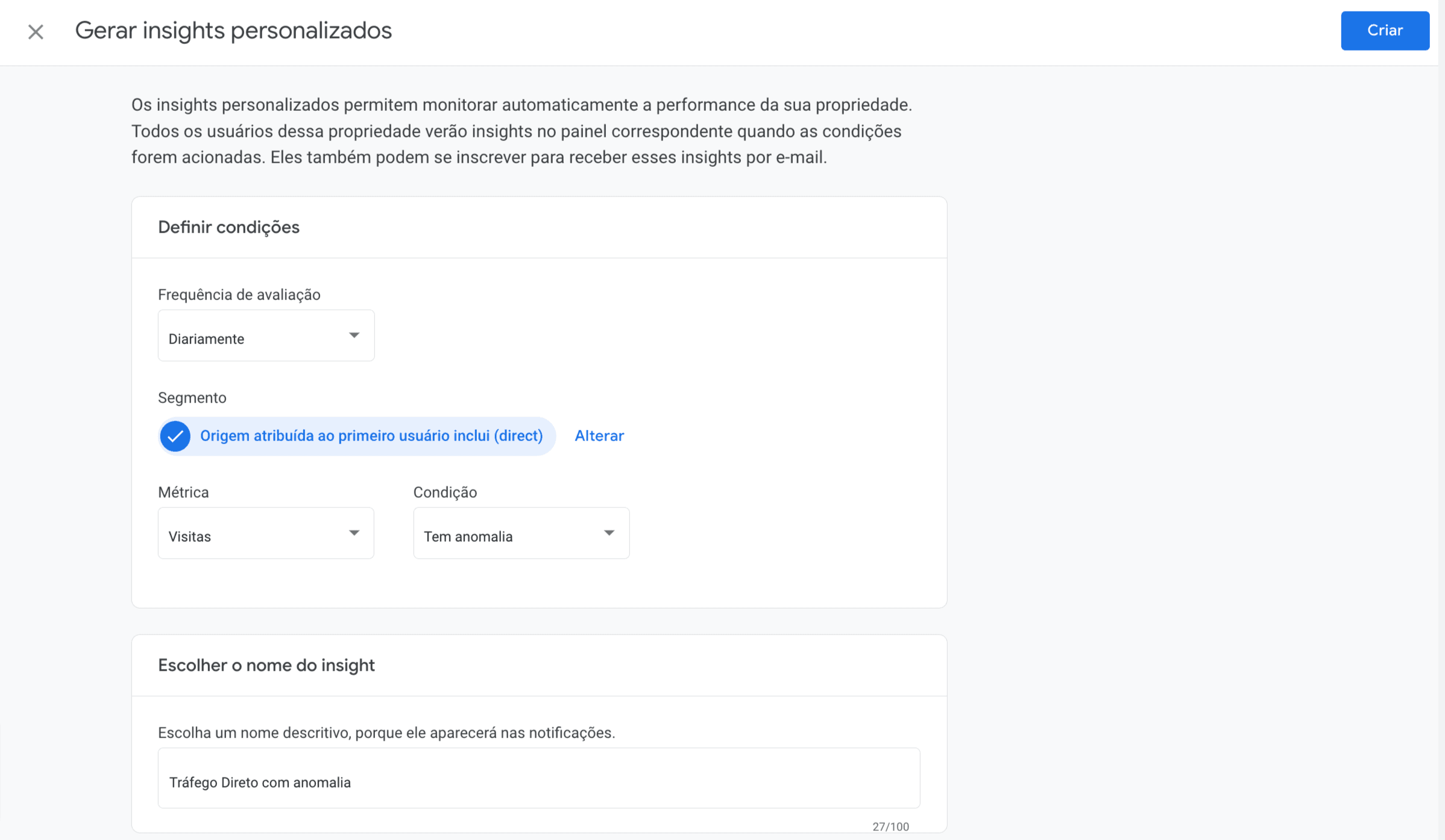Click Alterar to change the segment
Viewport: 1445px width, 840px height.
(x=599, y=435)
